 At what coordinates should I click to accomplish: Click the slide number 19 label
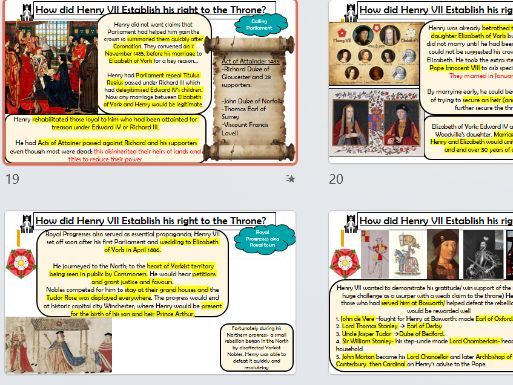pos(12,179)
